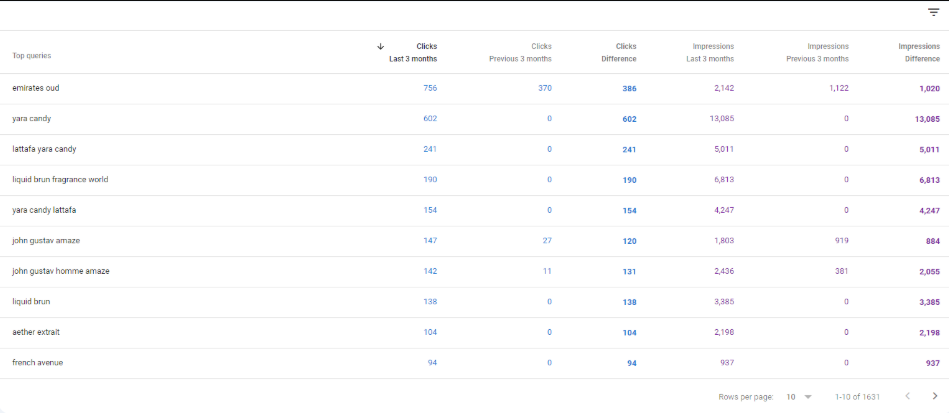Screen dimensions: 949x413
Task: Go to previous page of results
Action: tap(907, 396)
